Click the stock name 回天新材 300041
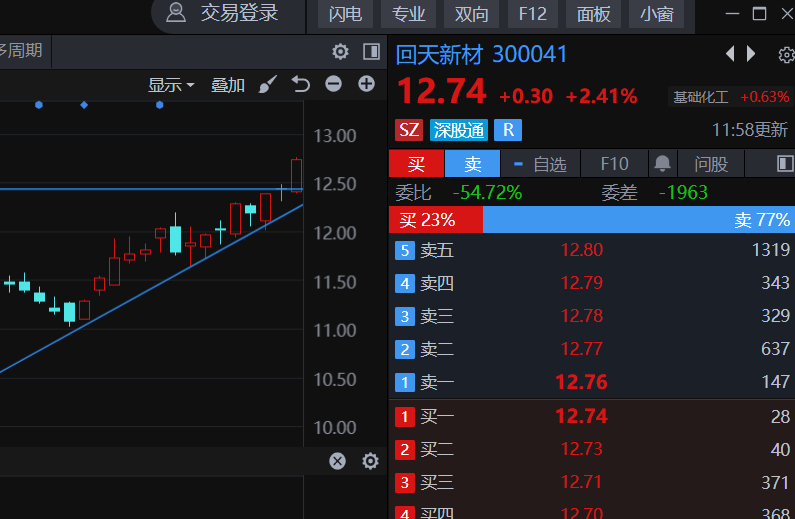 [x=481, y=54]
